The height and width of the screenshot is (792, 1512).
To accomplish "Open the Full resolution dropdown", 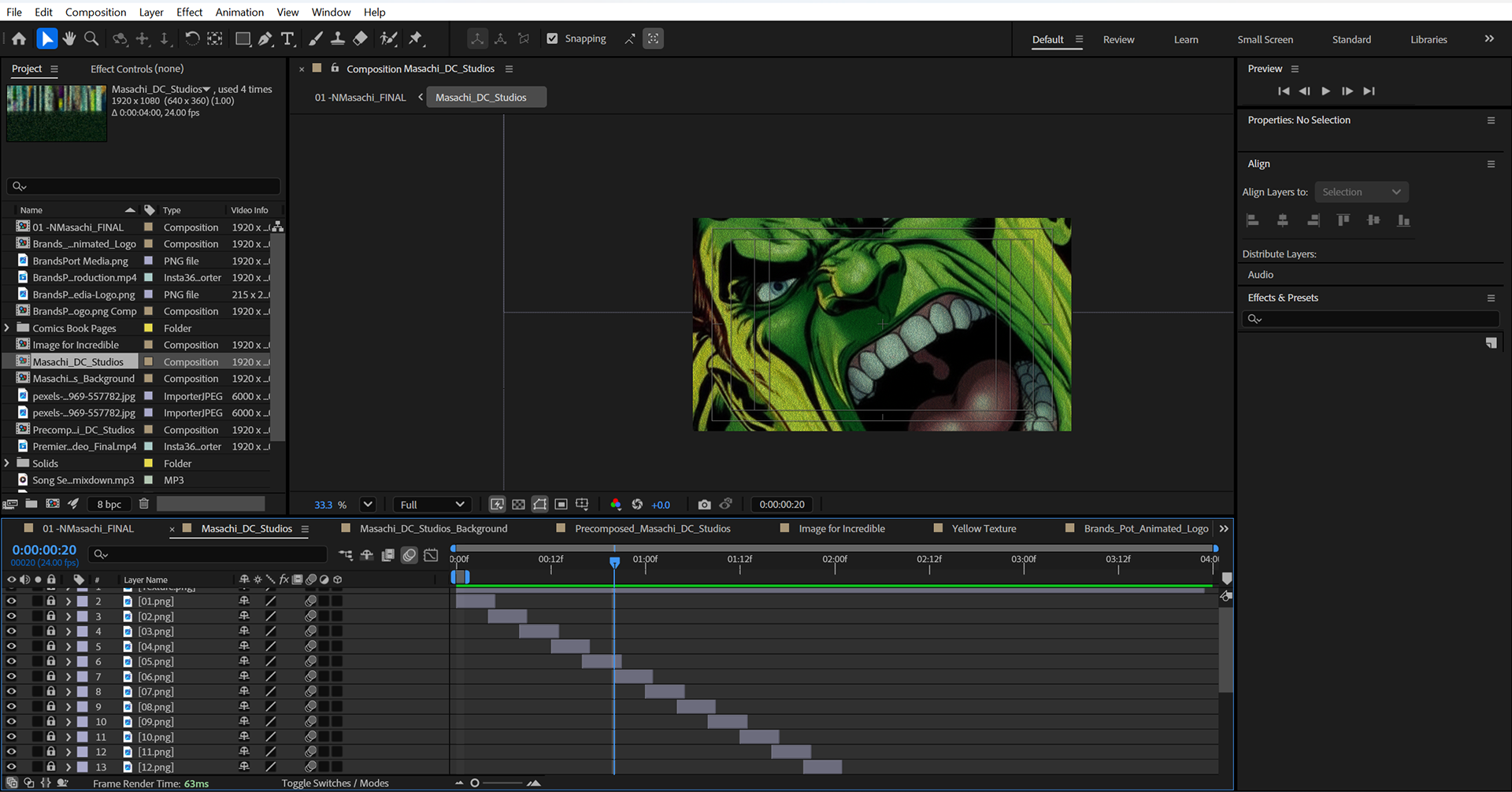I will click(432, 505).
